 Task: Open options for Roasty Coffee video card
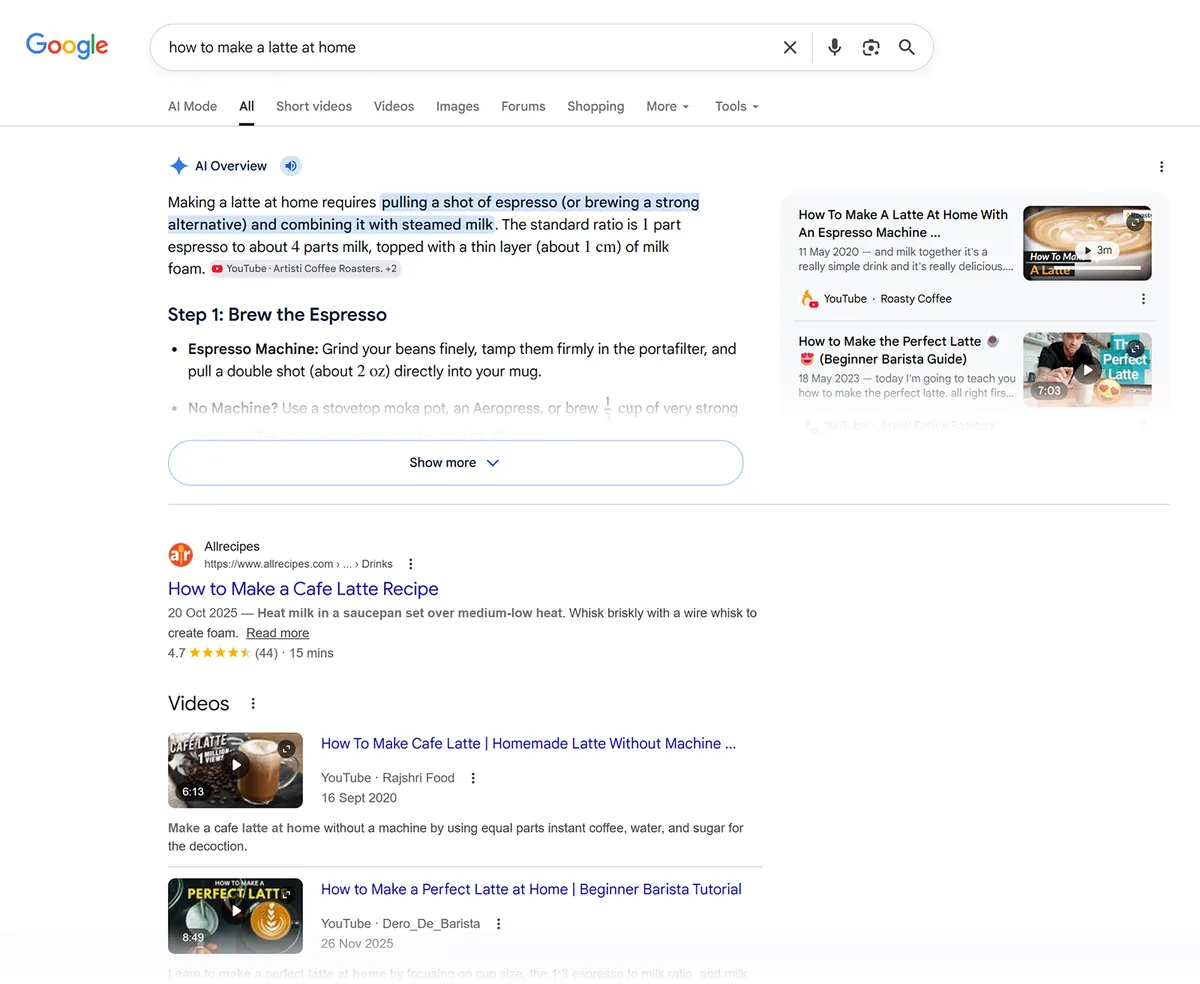tap(1144, 299)
